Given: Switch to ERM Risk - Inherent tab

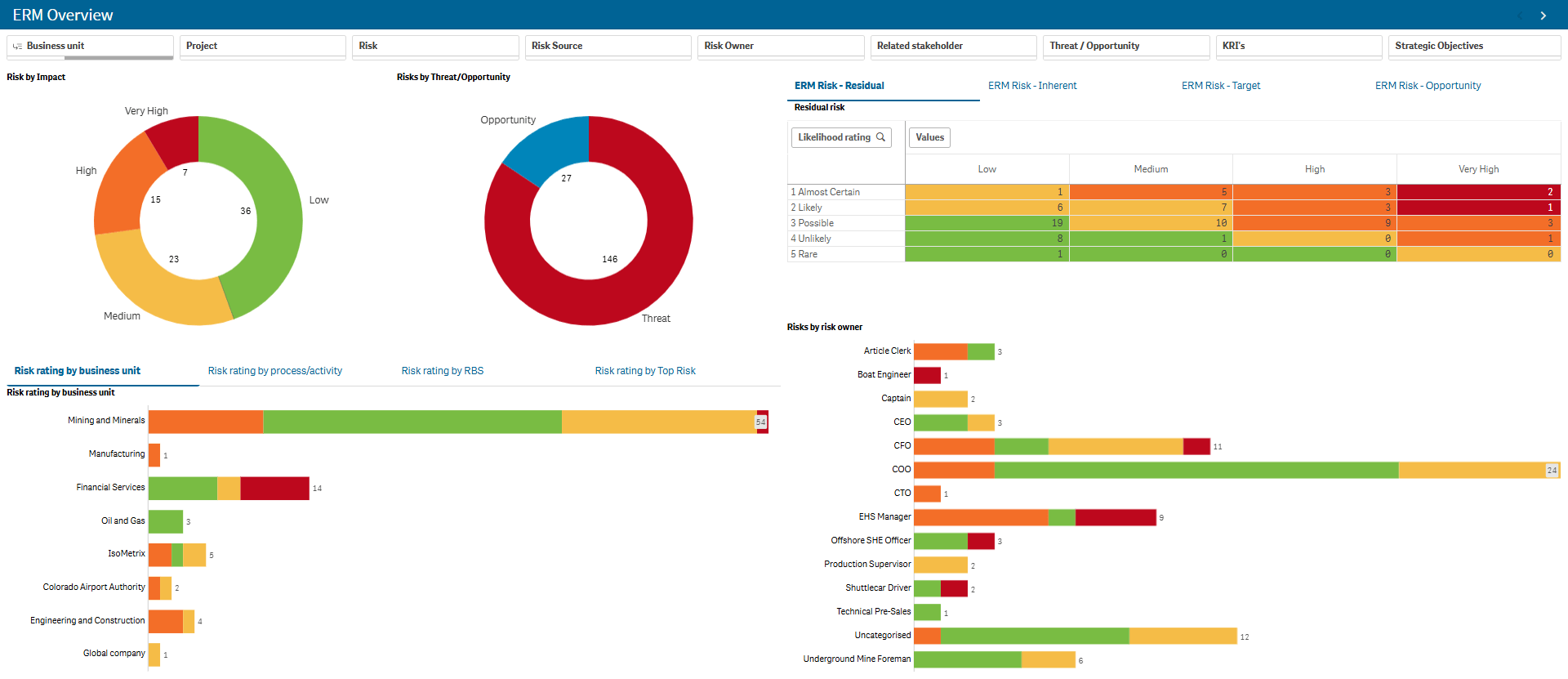Looking at the screenshot, I should pos(1032,86).
